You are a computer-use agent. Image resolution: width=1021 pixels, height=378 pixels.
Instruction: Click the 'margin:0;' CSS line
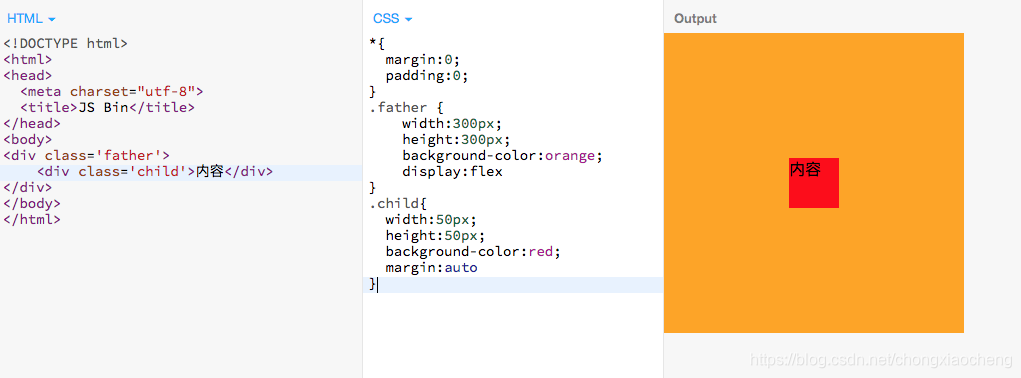[x=423, y=60]
